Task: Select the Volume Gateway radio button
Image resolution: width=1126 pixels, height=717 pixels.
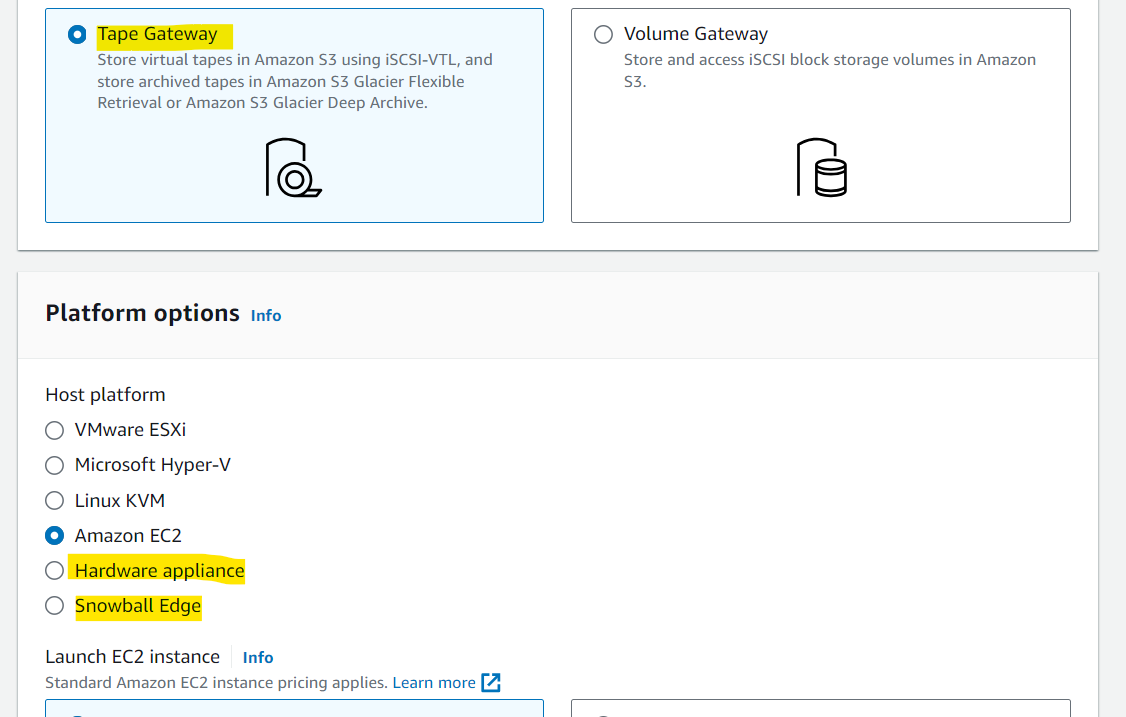Action: pyautogui.click(x=603, y=34)
